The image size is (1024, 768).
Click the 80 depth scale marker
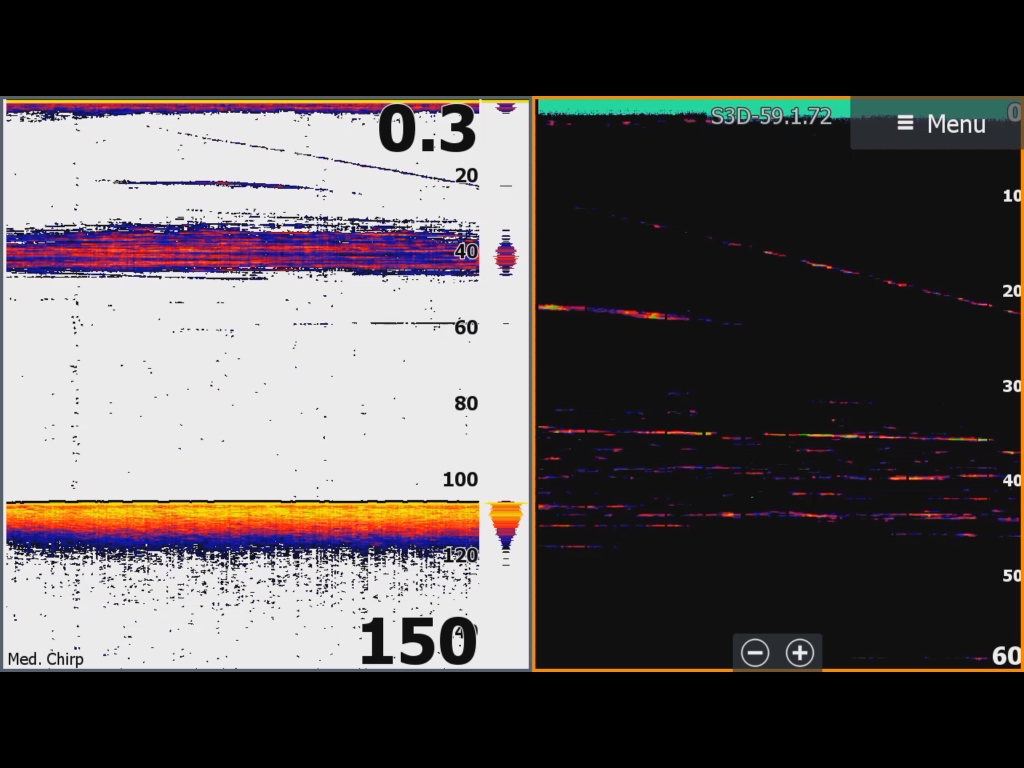tap(466, 404)
